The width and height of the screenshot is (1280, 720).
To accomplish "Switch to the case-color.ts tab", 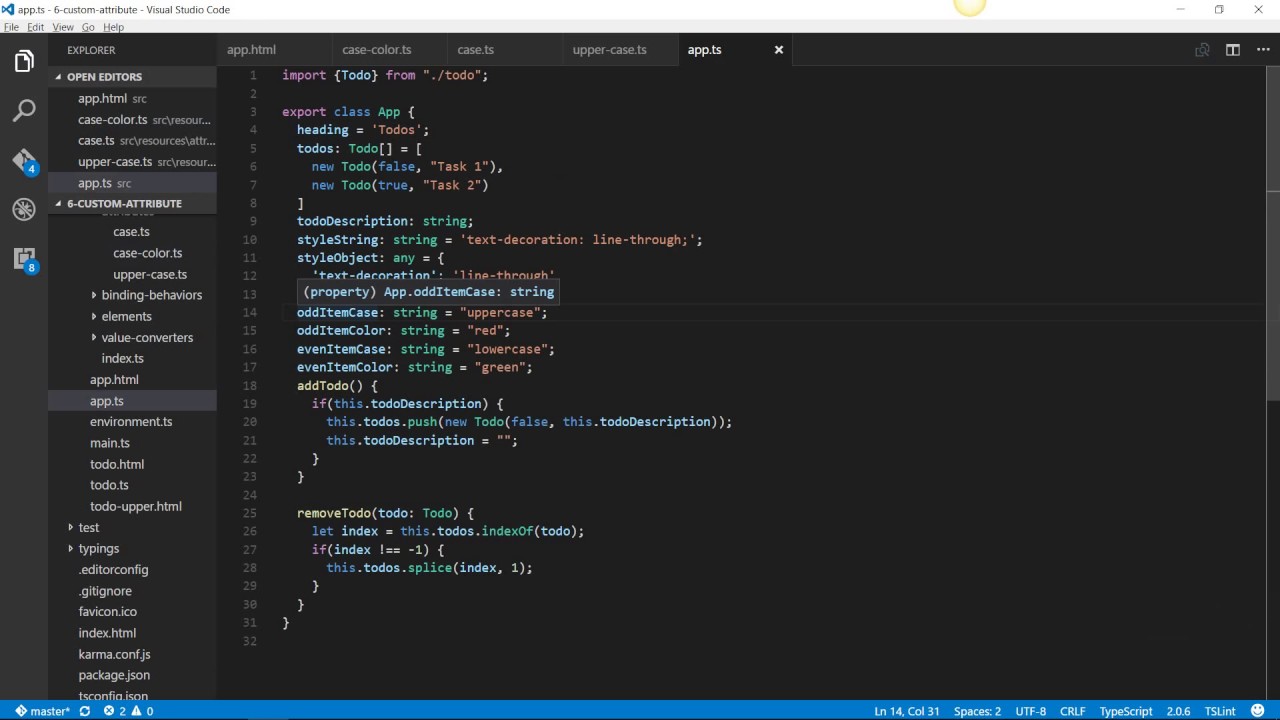I will (x=389, y=50).
